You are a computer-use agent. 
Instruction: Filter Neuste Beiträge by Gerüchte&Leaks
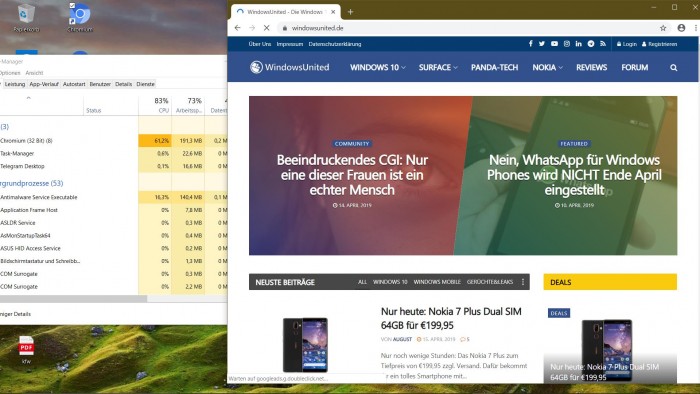tap(490, 282)
